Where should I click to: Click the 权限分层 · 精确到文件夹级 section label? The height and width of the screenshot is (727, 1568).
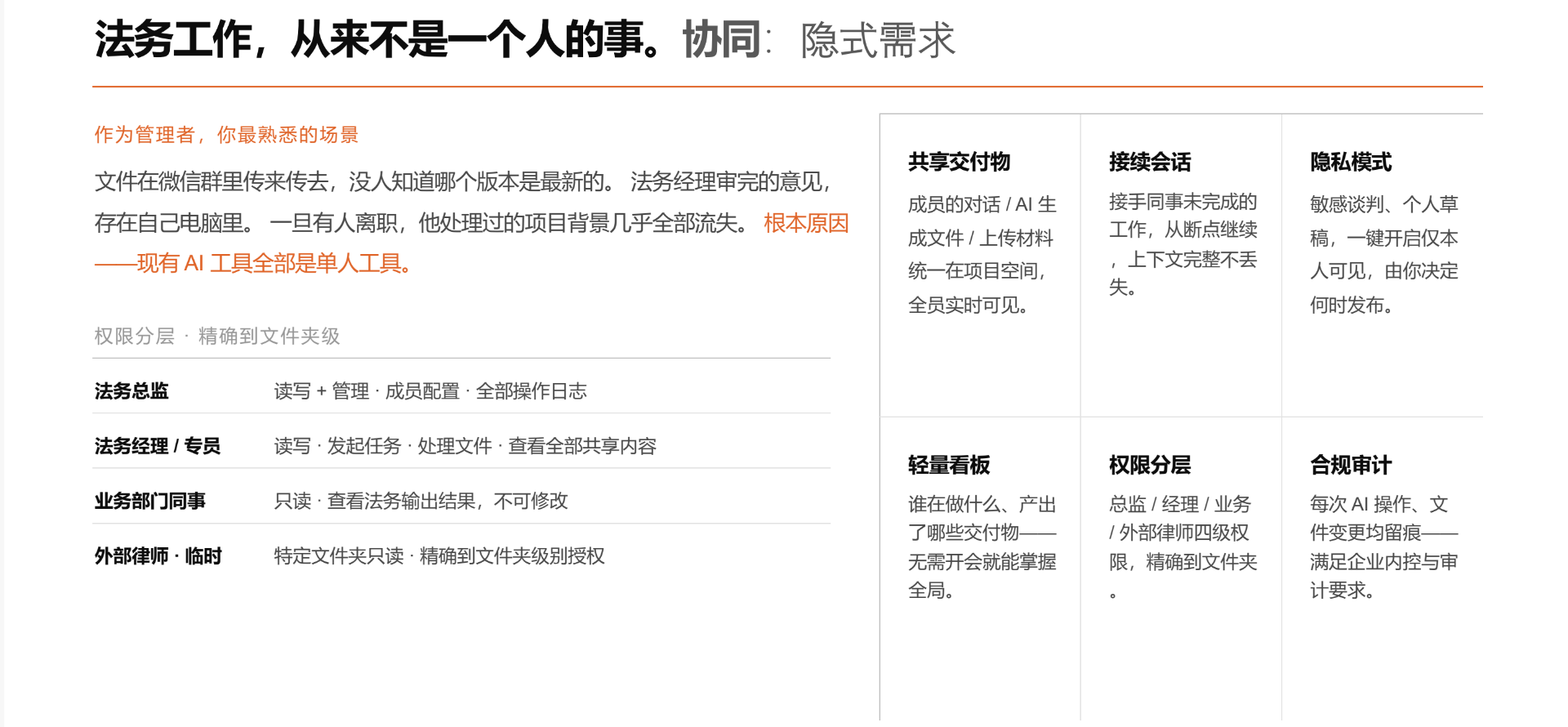click(216, 336)
